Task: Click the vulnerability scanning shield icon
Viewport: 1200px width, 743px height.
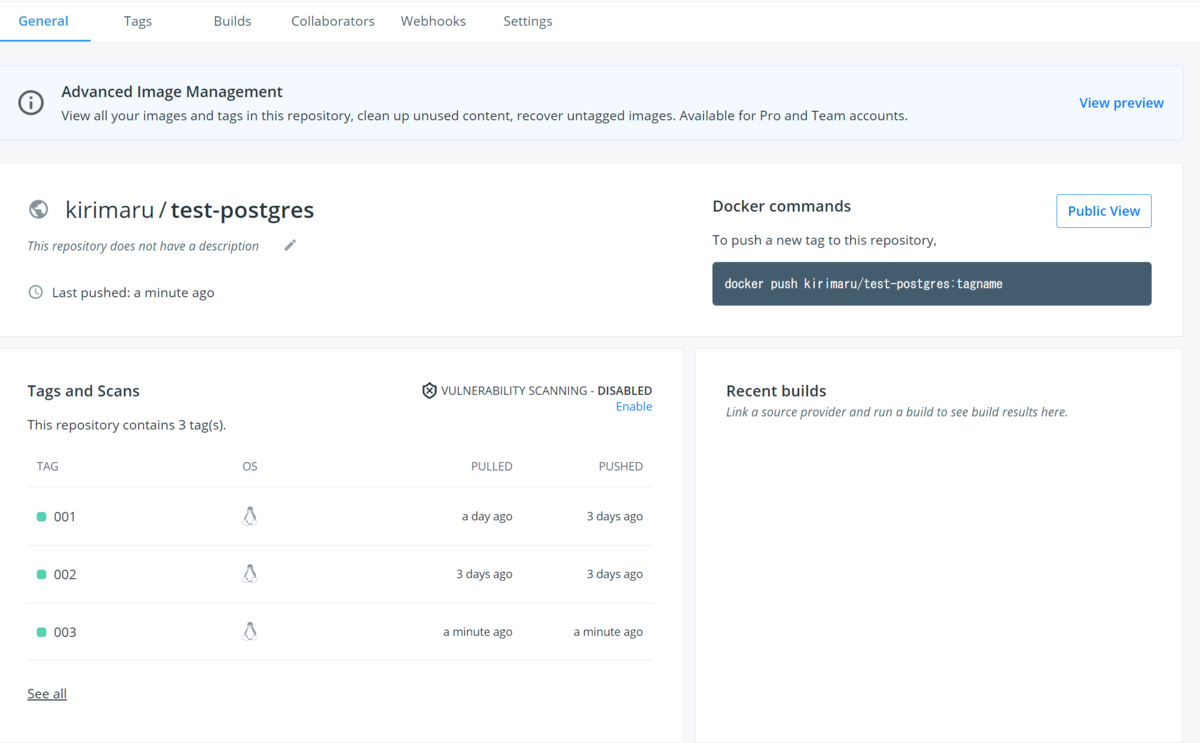Action: pos(429,391)
